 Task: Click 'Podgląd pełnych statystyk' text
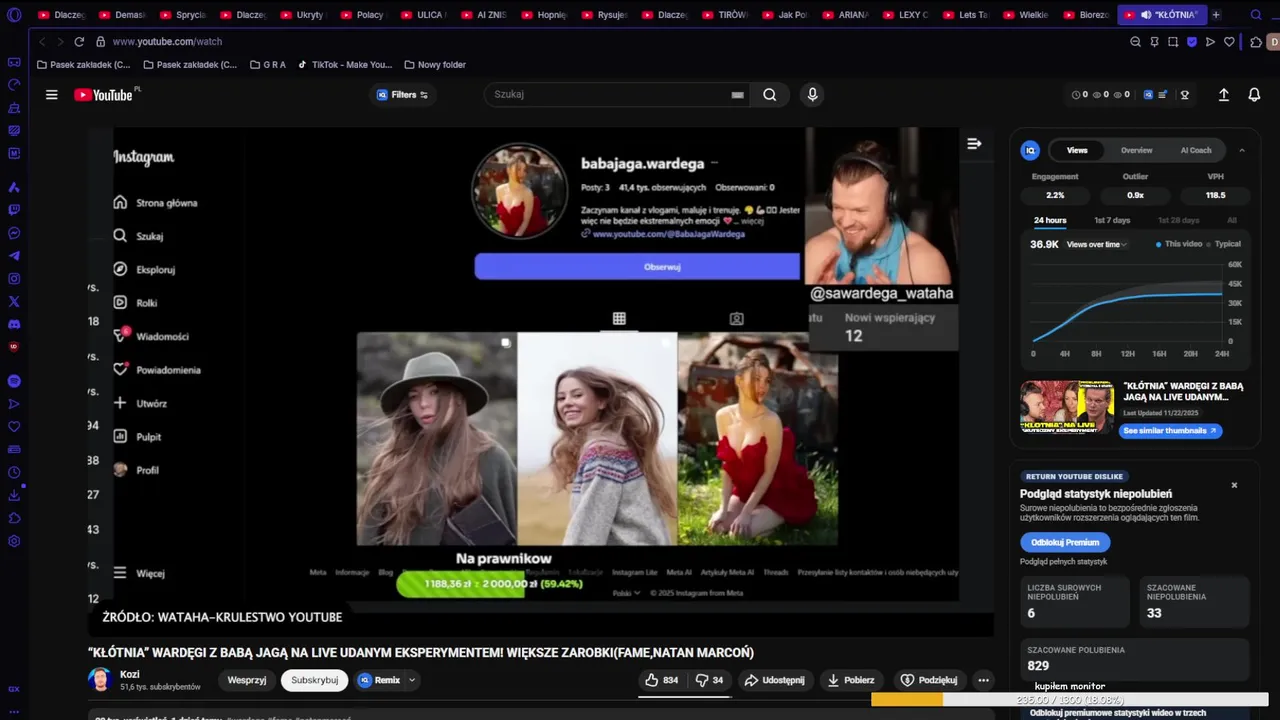click(x=1063, y=562)
